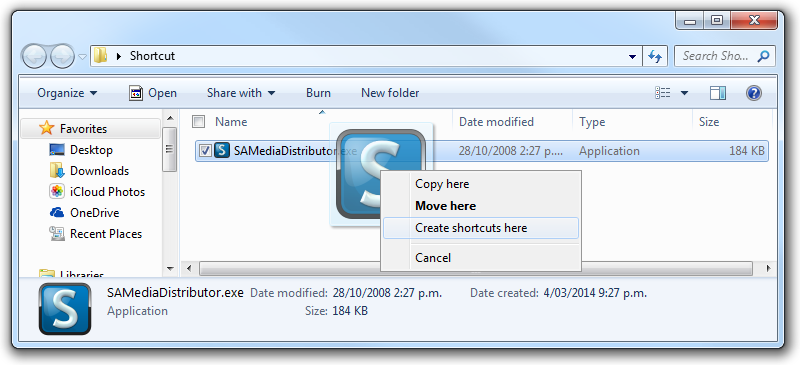Image resolution: width=800 pixels, height=365 pixels.
Task: Maximize the Explorer window
Action: tap(717, 20)
